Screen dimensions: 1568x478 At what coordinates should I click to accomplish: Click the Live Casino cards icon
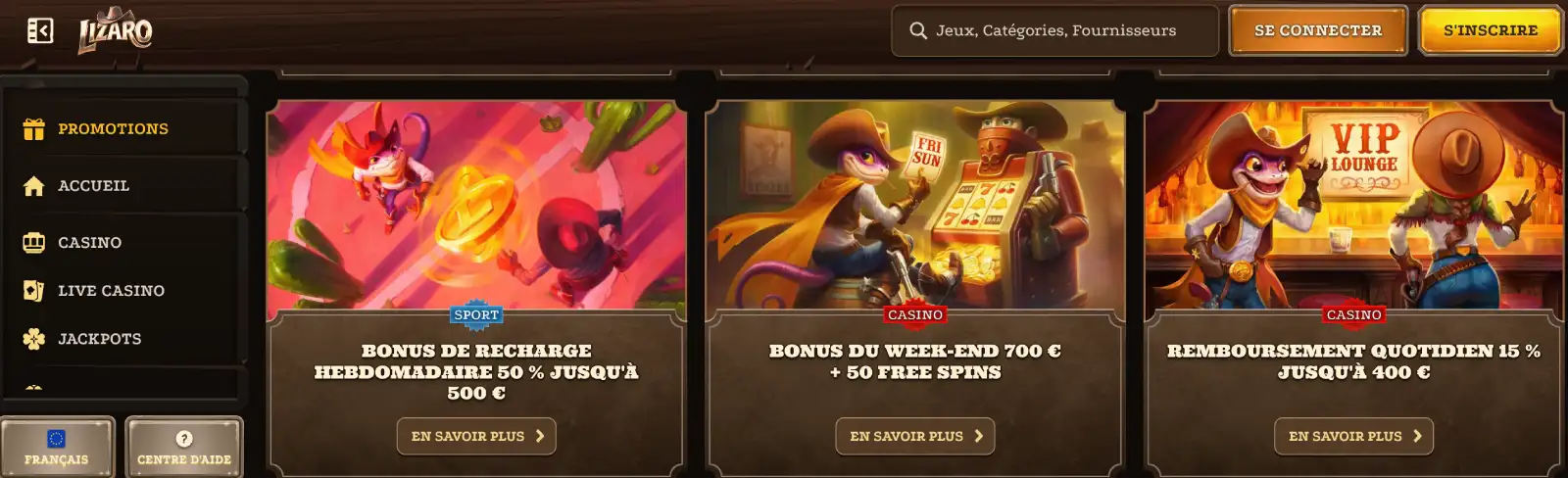33,291
